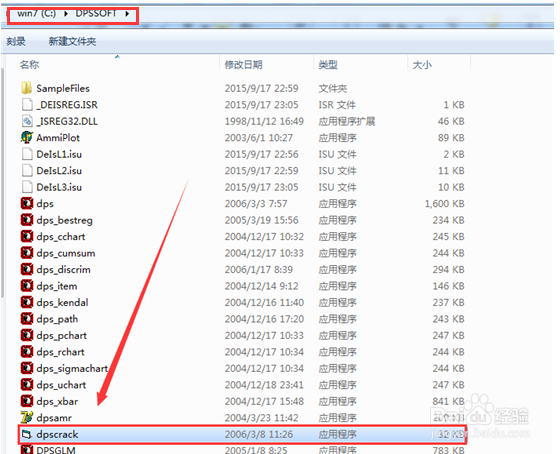The height and width of the screenshot is (454, 560).
Task: Select the dps_xbar application icon
Action: (x=27, y=401)
